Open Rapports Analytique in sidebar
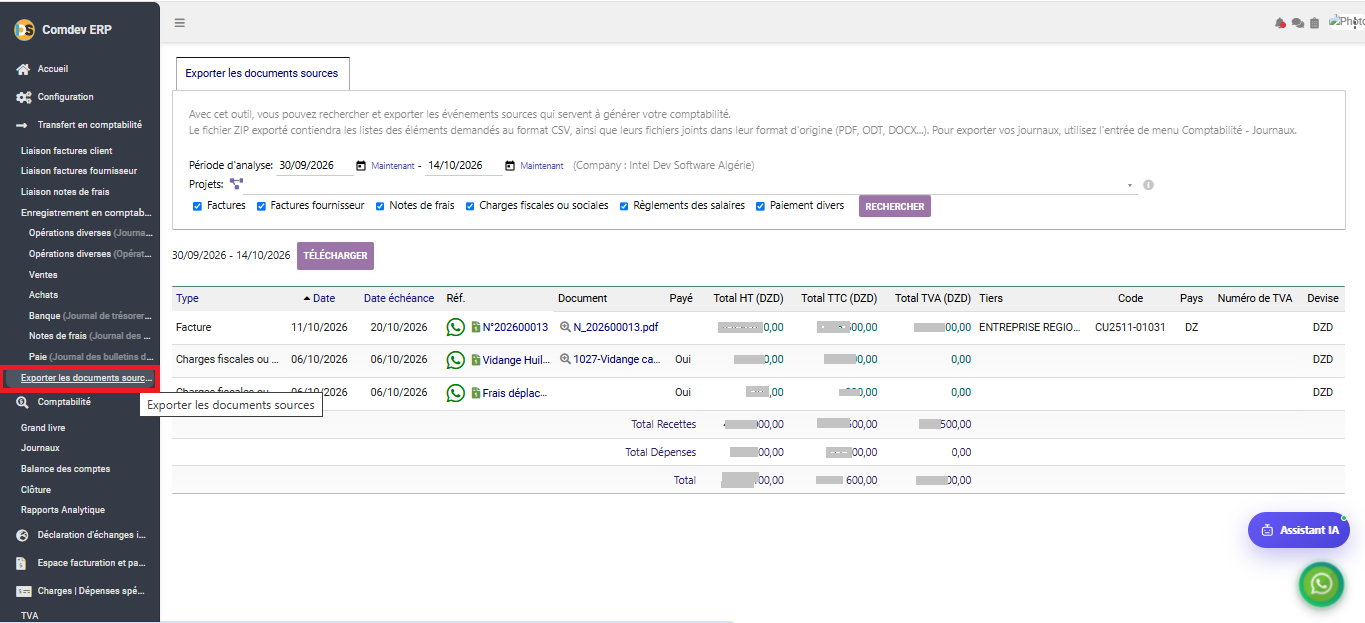1365x623 pixels. 63,510
